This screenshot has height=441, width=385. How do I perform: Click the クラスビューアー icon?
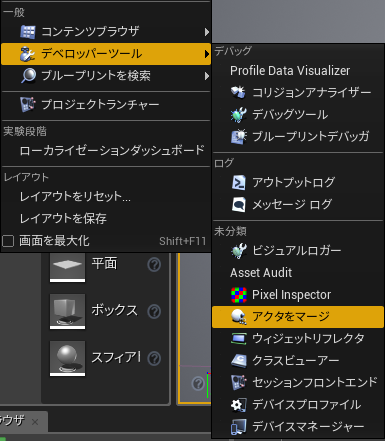coord(239,361)
